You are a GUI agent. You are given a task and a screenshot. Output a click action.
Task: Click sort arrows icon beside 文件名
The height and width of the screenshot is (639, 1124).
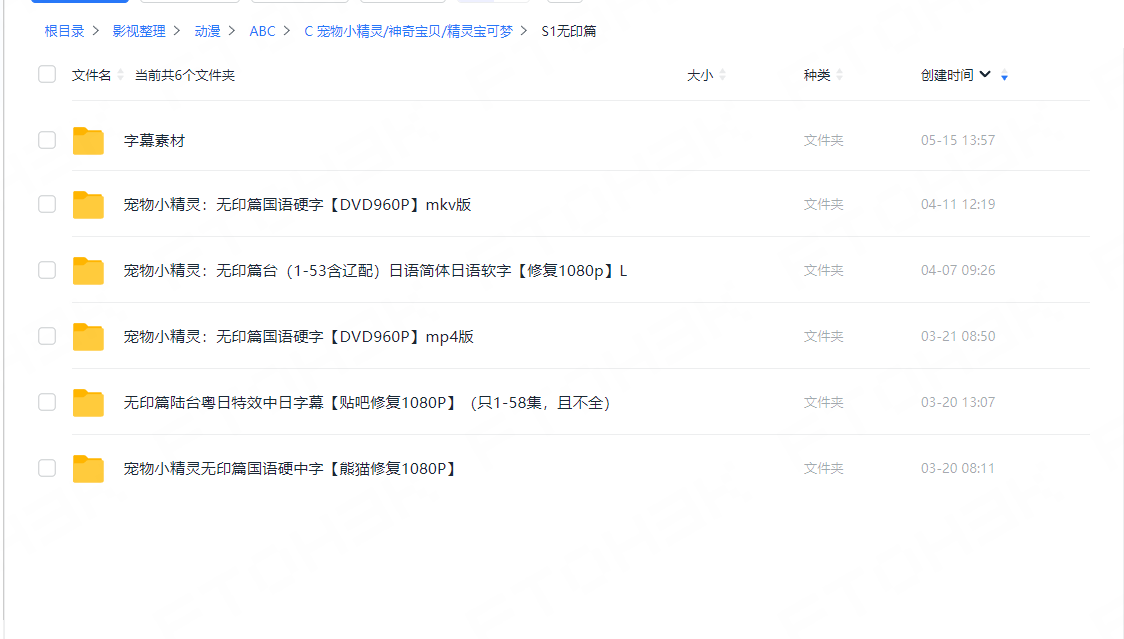click(x=121, y=75)
